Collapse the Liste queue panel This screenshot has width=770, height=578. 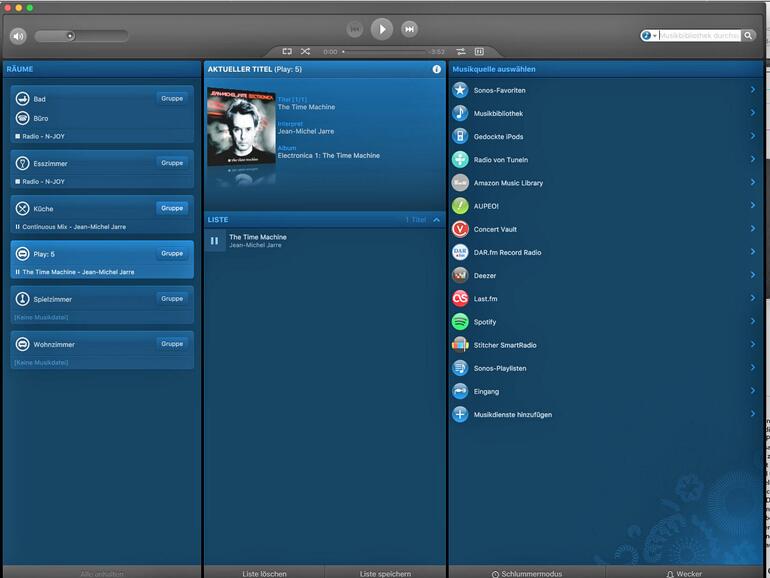click(x=437, y=220)
